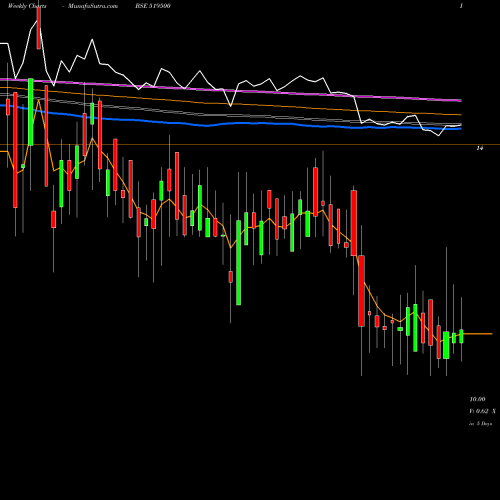
Task: Click the large red candle starting the sharp drop
Action: pyautogui.click(x=354, y=223)
